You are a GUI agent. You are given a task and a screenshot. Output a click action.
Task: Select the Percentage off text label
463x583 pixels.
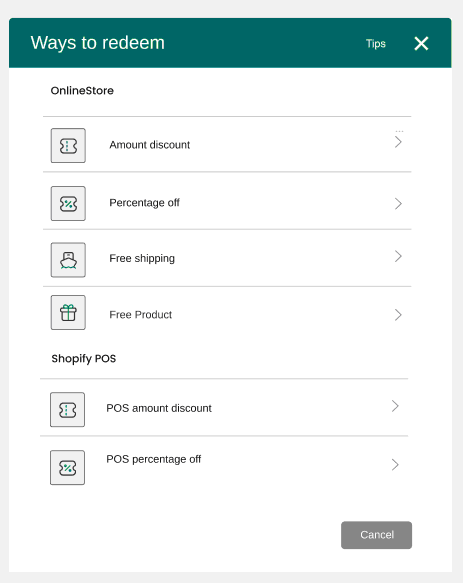(x=144, y=203)
